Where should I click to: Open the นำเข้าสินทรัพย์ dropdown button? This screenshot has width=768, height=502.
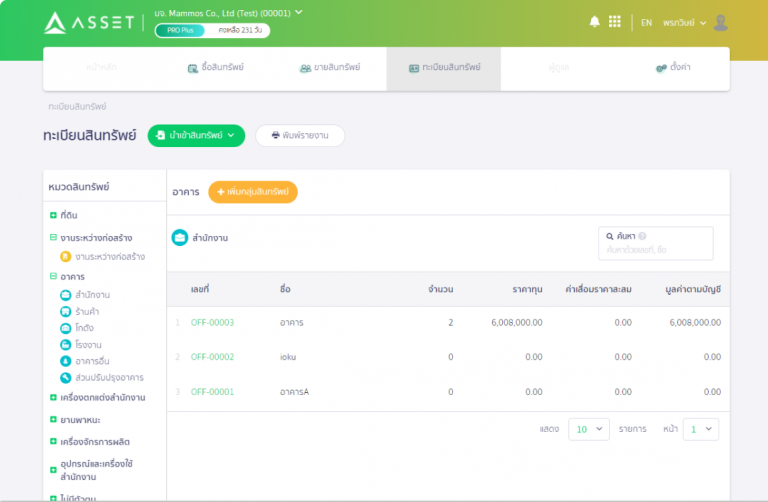click(x=196, y=136)
